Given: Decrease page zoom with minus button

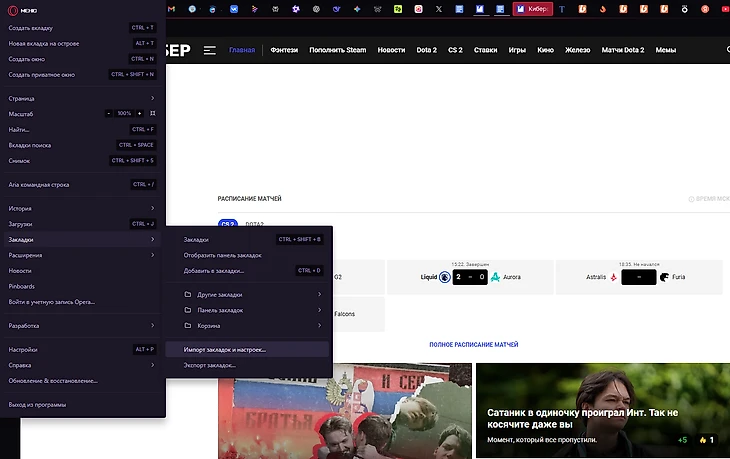Looking at the screenshot, I should [x=109, y=113].
